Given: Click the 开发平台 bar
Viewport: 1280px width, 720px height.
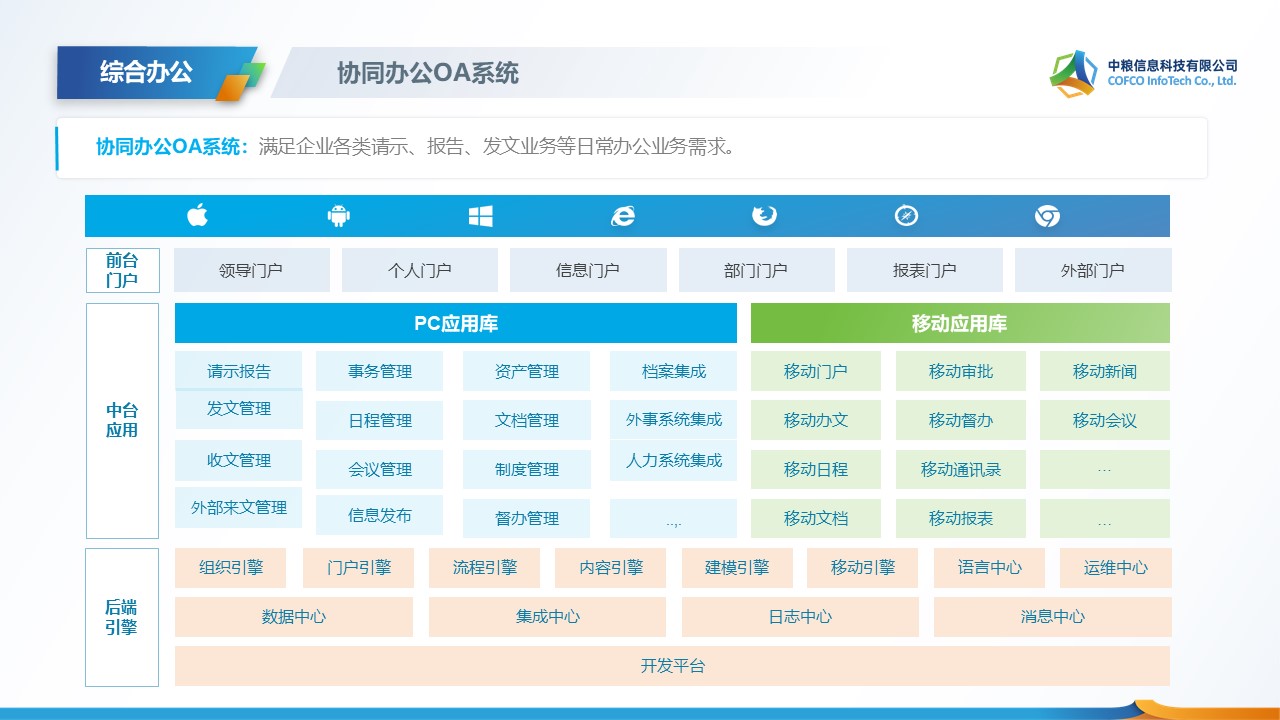Looking at the screenshot, I should 672,666.
